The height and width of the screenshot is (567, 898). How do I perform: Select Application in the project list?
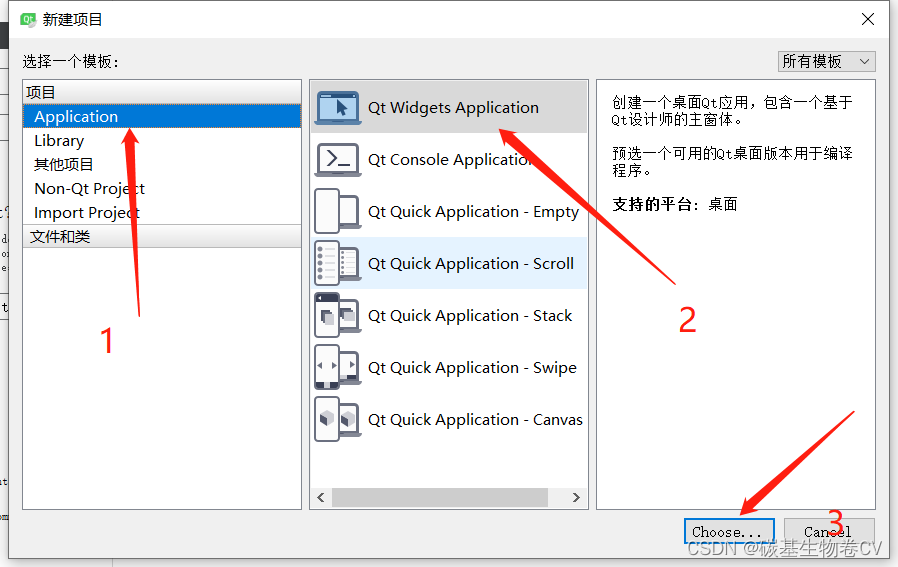162,116
